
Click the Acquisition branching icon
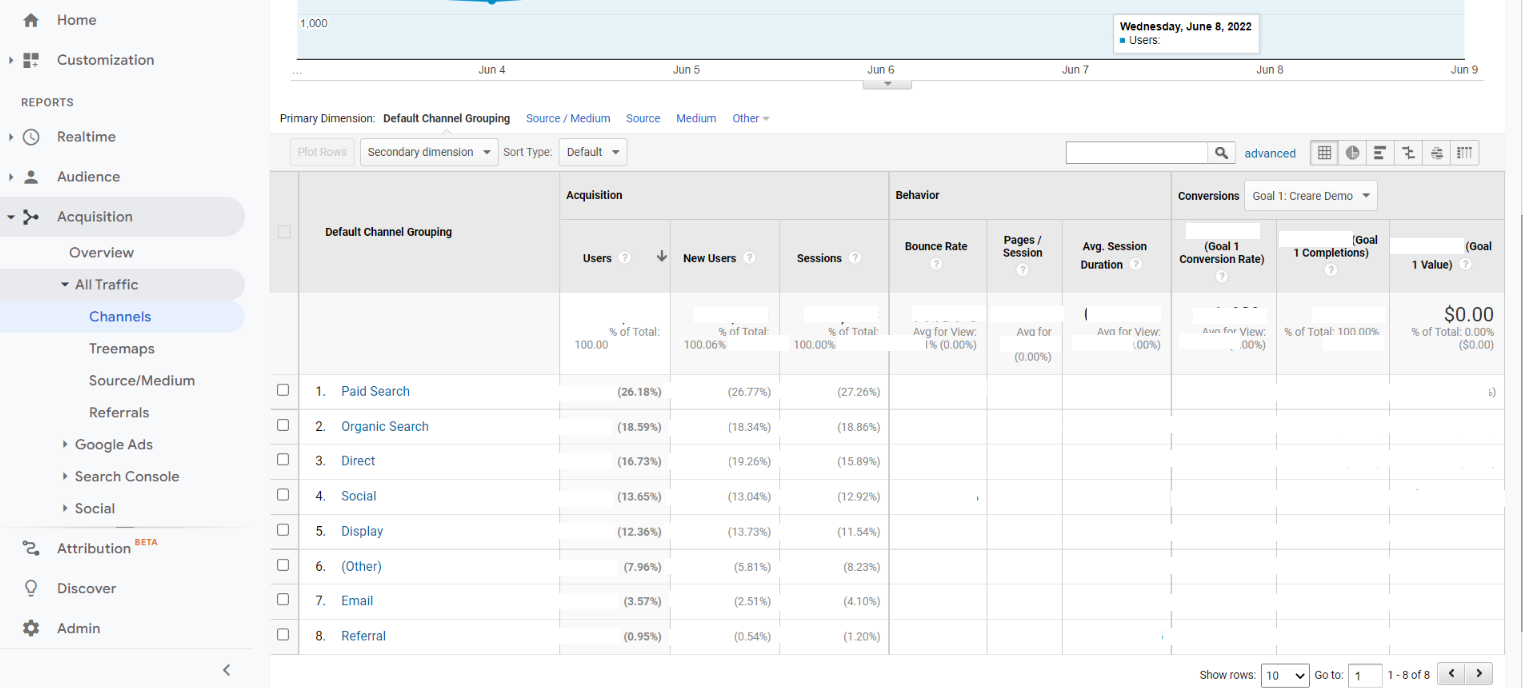point(31,217)
